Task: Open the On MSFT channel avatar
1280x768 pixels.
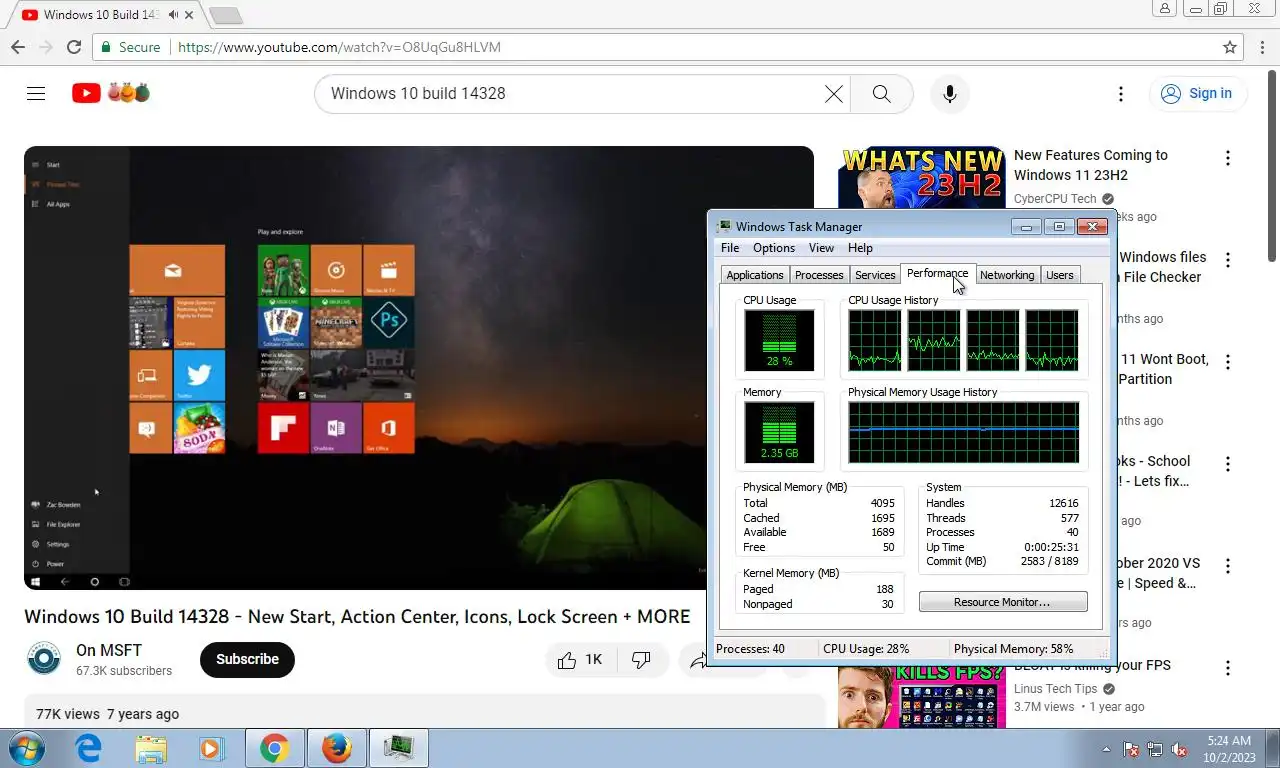Action: coord(44,659)
